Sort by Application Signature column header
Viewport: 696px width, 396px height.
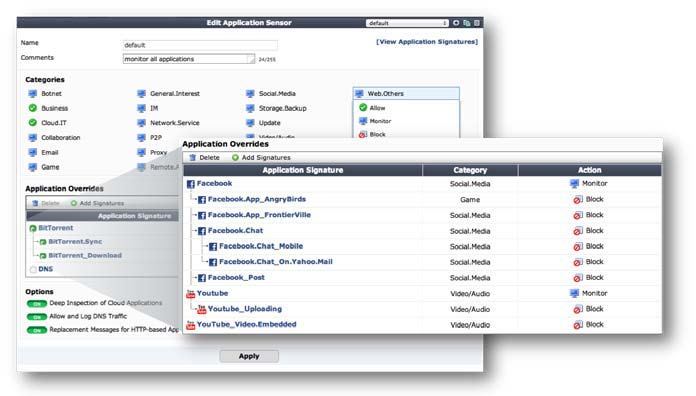303,170
